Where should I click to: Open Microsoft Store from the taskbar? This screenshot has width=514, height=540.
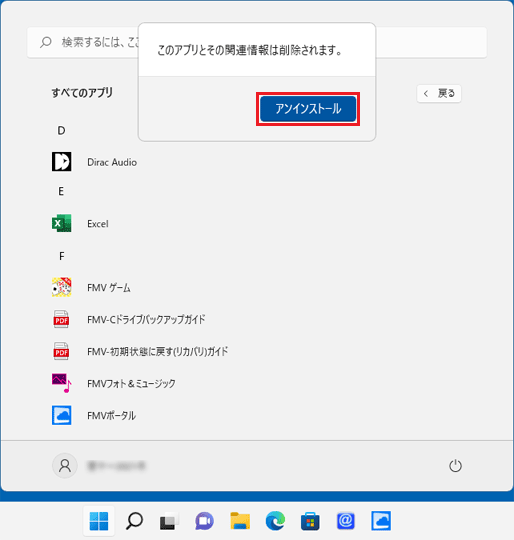[310, 521]
